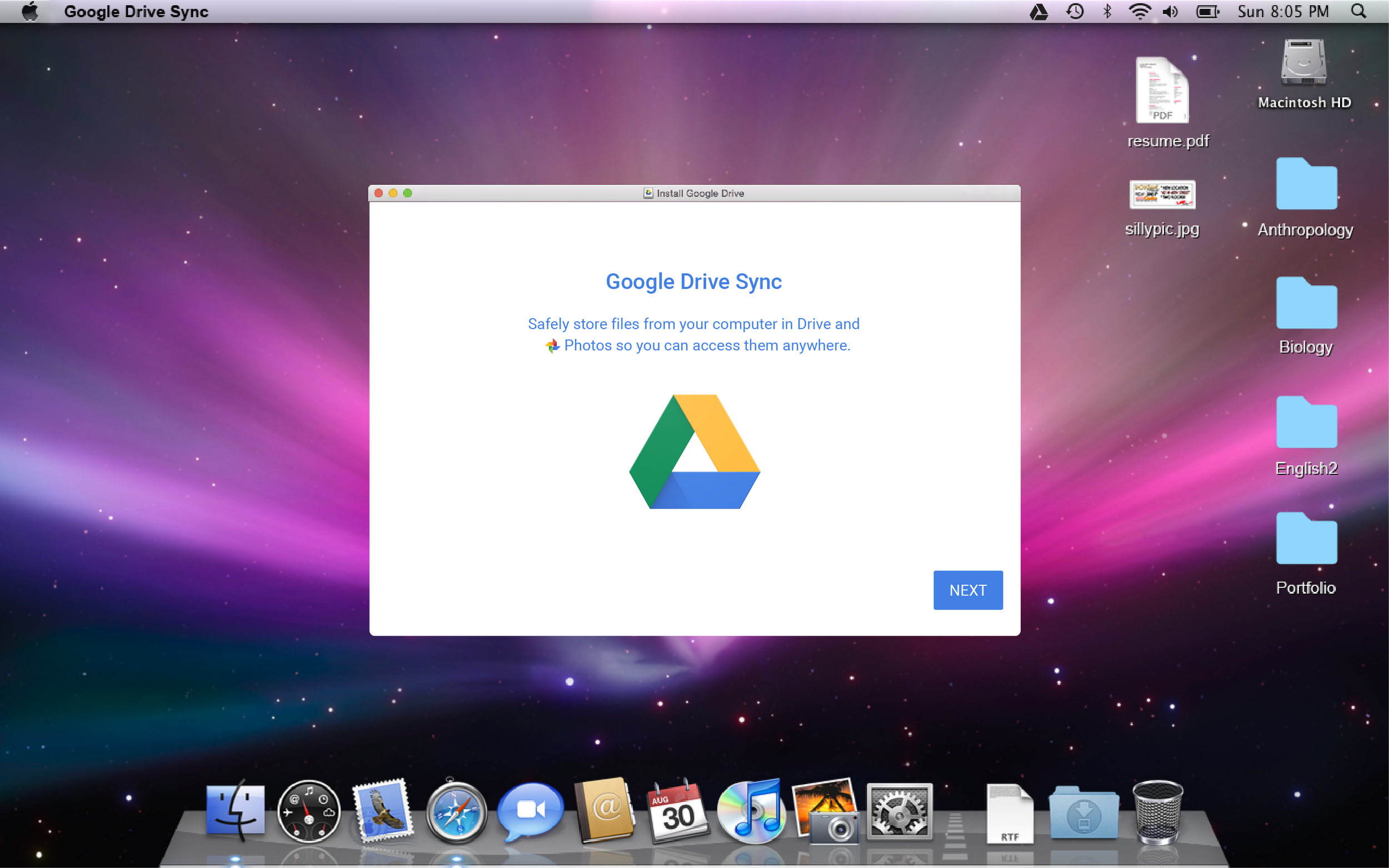Click the Google Photos pinwheel icon

coord(552,345)
